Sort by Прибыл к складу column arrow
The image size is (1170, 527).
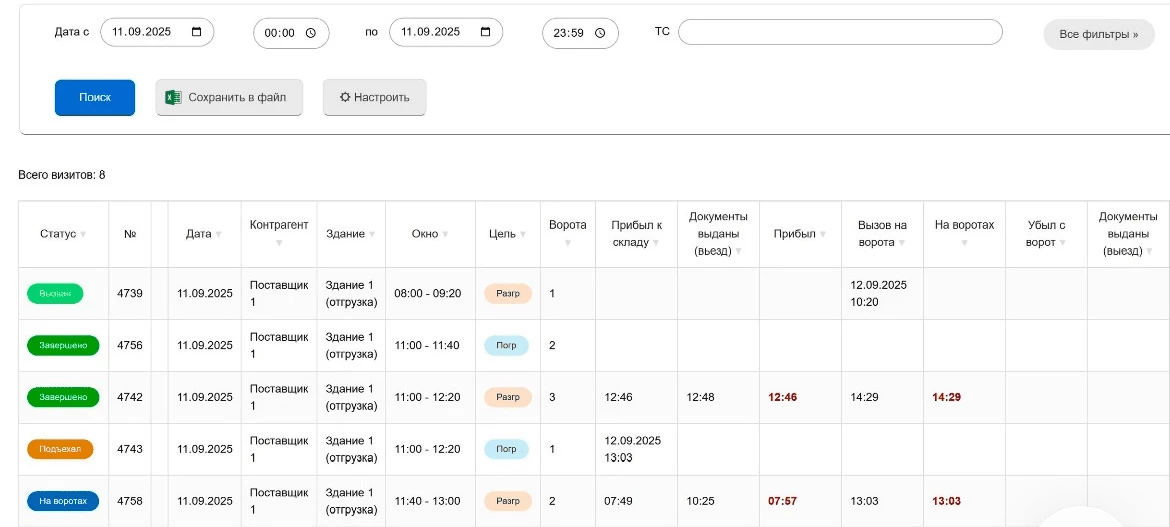click(655, 243)
